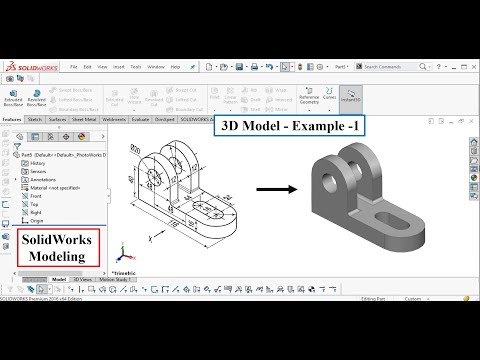Switch to the Sheet Metal tab
The width and height of the screenshot is (480, 360).
[84, 119]
